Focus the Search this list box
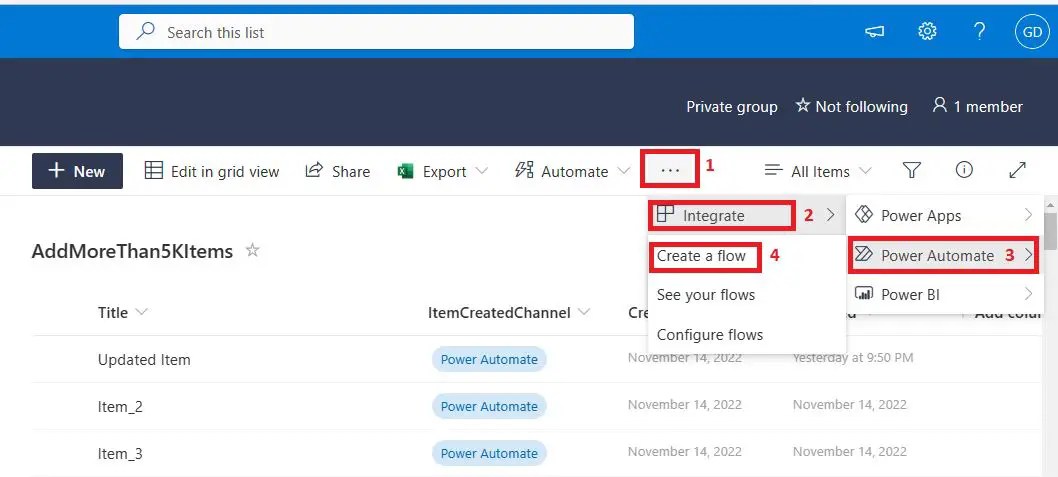The height and width of the screenshot is (477, 1058). click(x=377, y=32)
